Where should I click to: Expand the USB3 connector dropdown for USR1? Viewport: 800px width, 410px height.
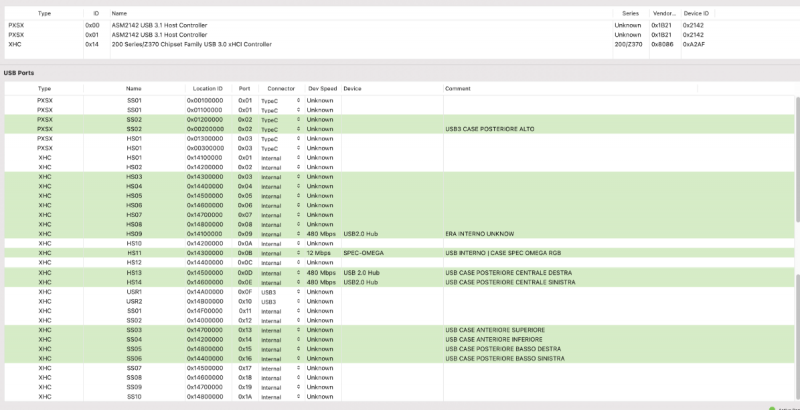pyautogui.click(x=298, y=291)
